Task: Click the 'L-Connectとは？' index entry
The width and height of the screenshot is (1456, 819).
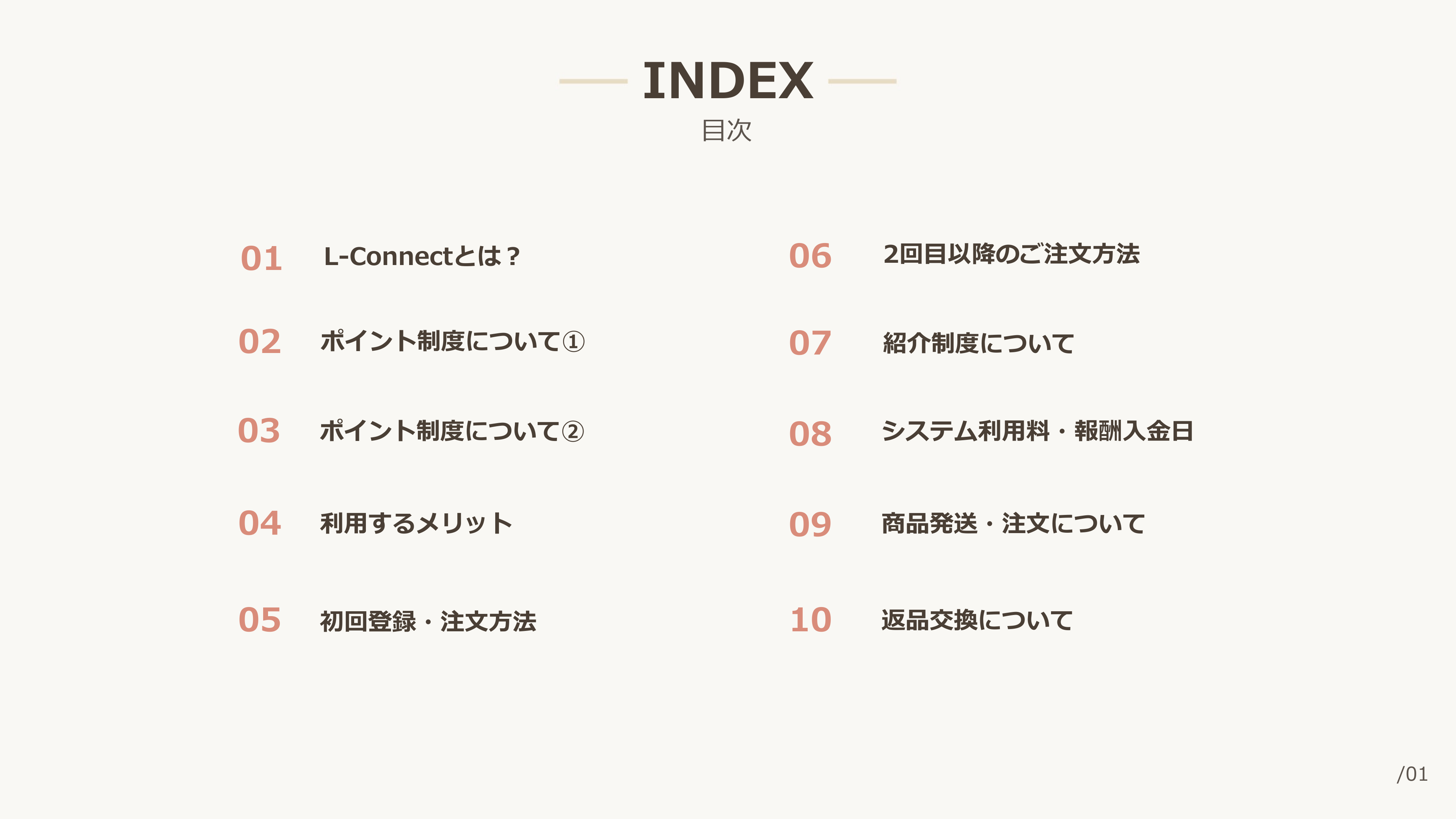Action: point(421,257)
